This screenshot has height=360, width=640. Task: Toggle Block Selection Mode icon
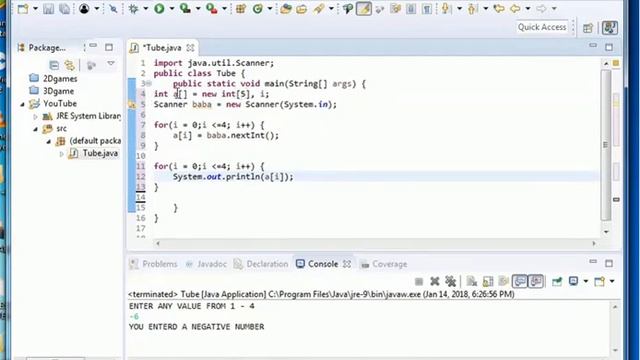point(411,9)
